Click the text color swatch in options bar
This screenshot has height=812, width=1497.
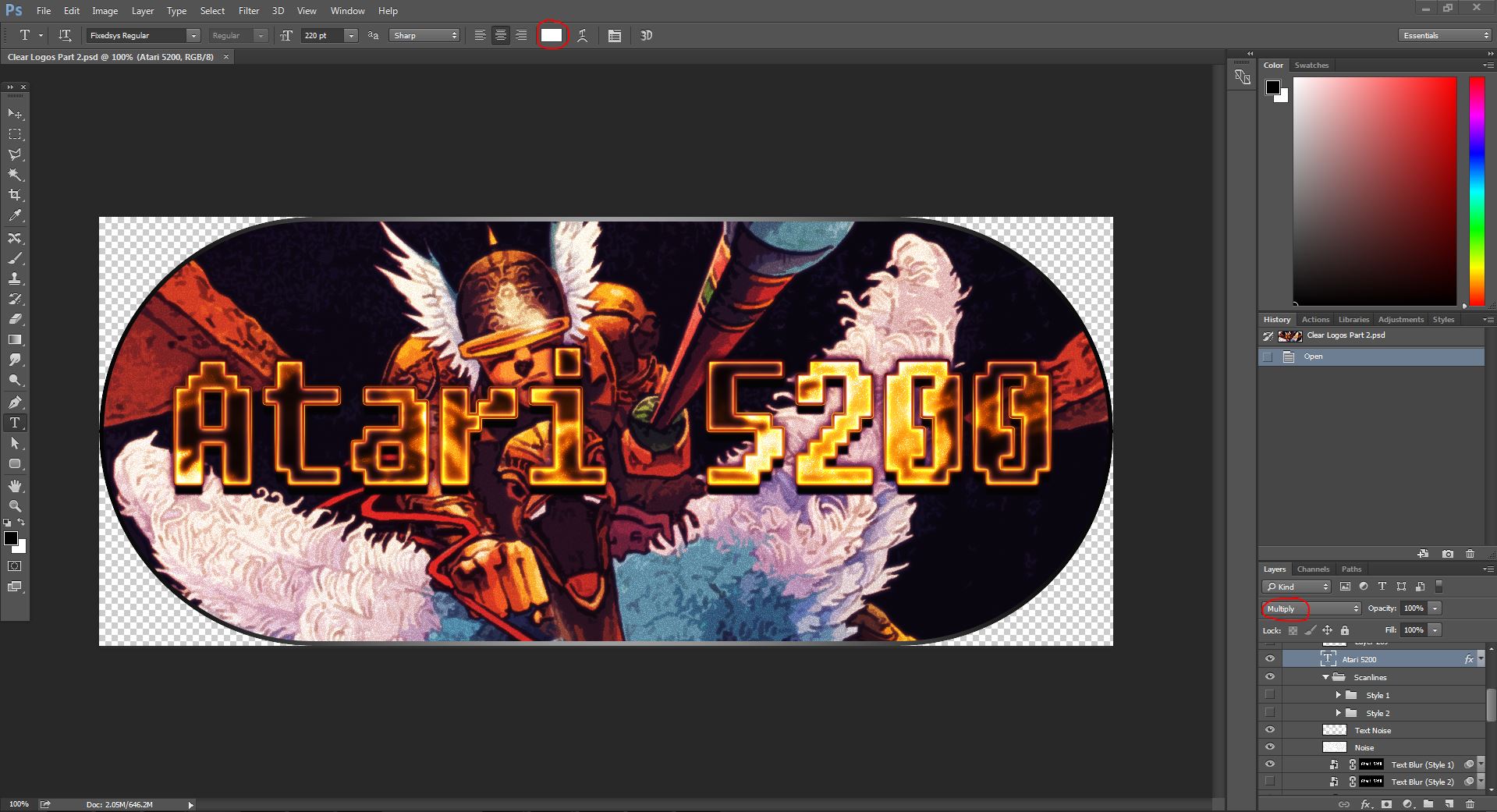(x=552, y=35)
